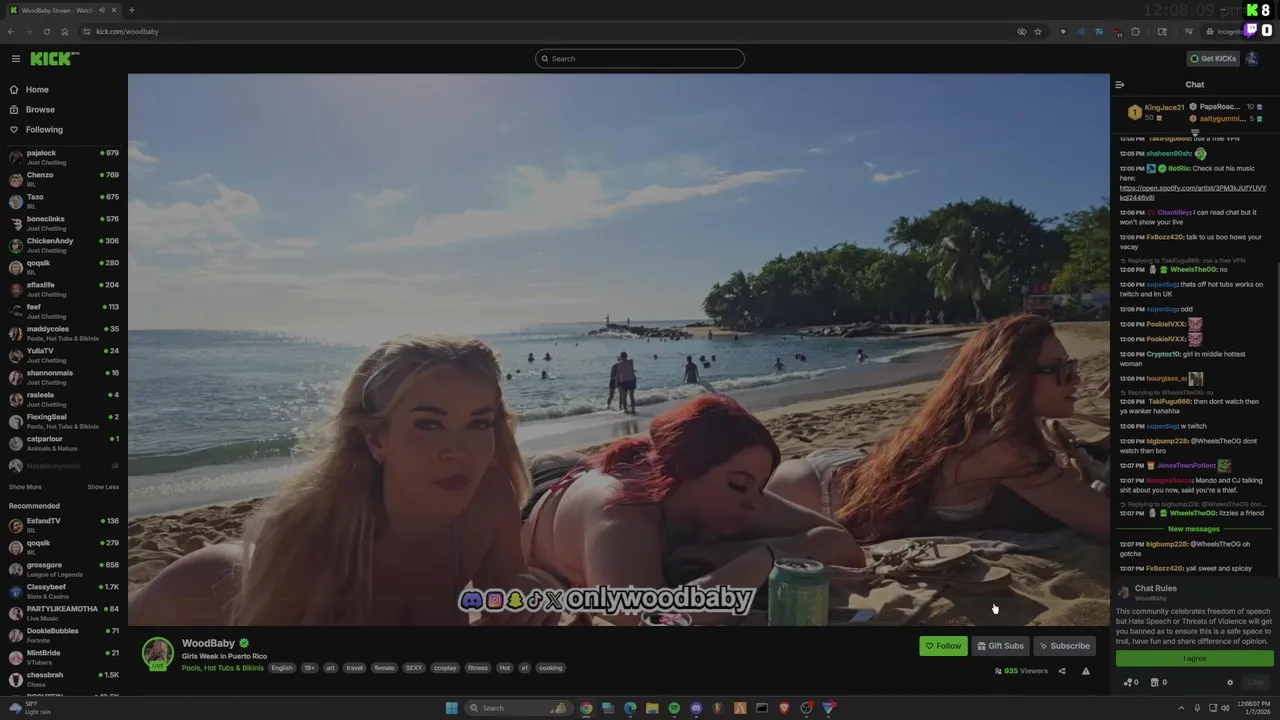
Task: Click Show More in following list
Action: tap(25, 487)
